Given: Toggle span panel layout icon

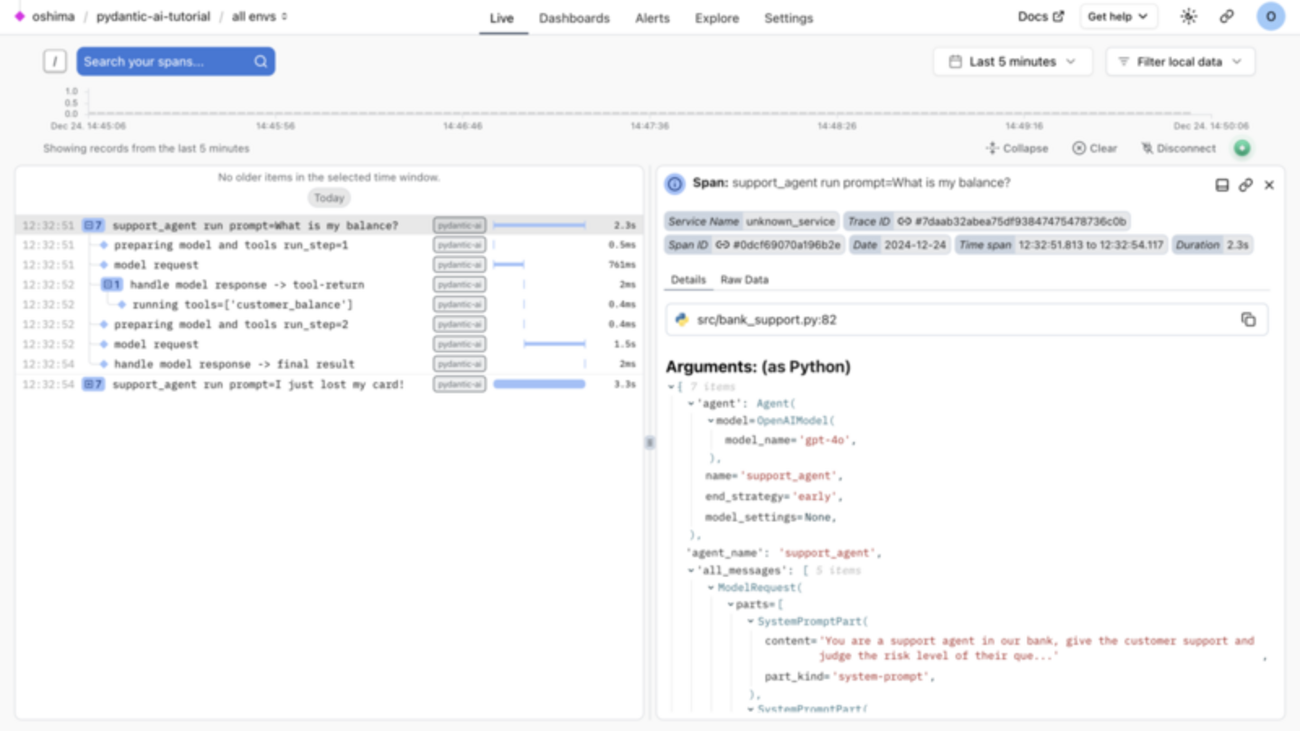Looking at the screenshot, I should (x=1222, y=185).
